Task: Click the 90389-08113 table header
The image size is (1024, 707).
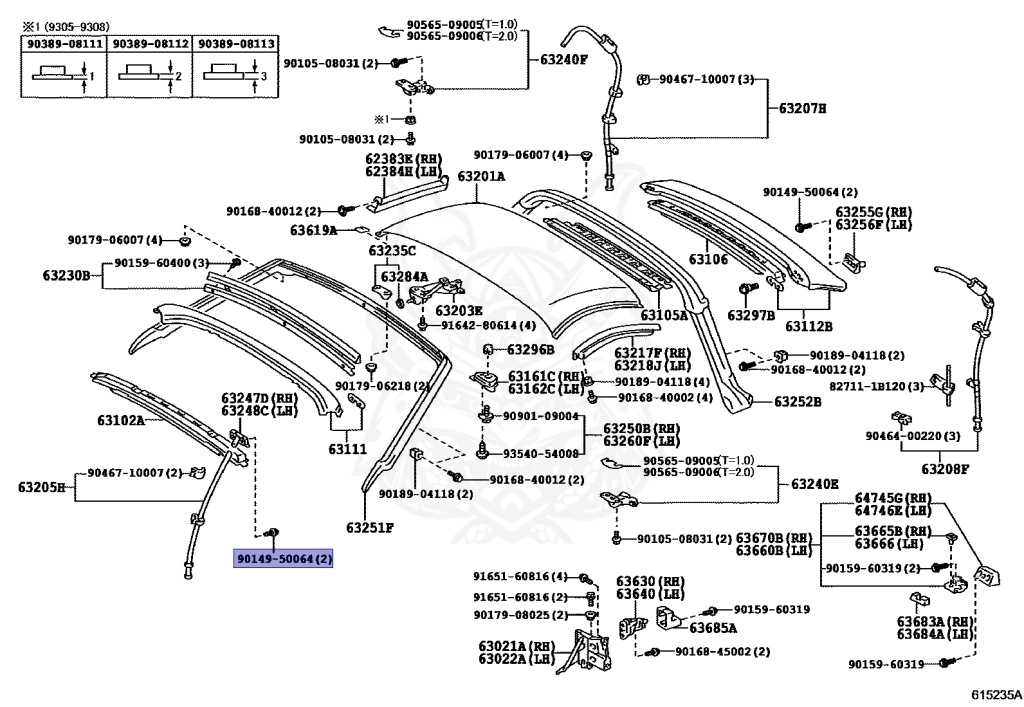Action: point(236,44)
